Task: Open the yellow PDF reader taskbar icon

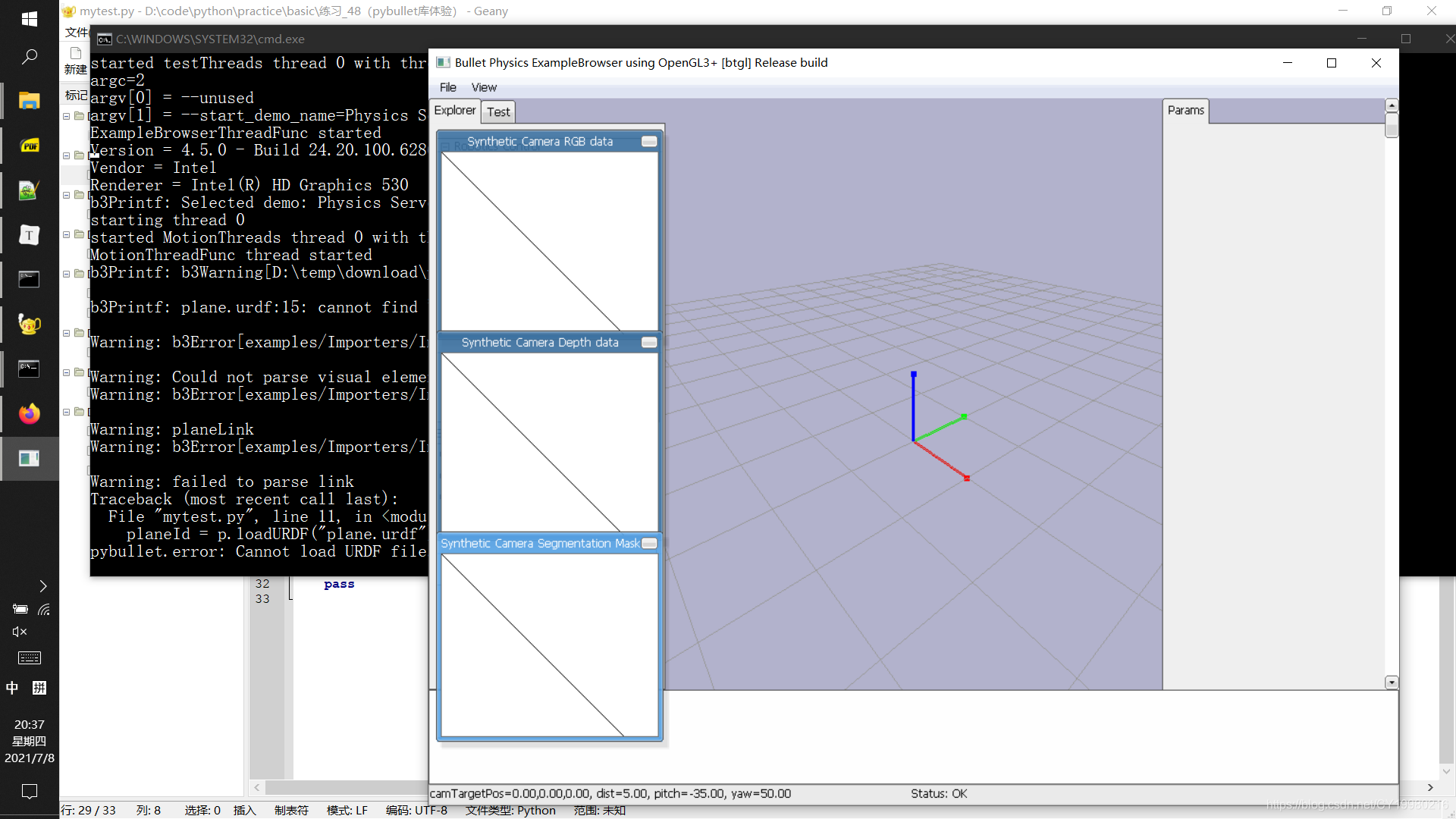Action: click(x=29, y=146)
